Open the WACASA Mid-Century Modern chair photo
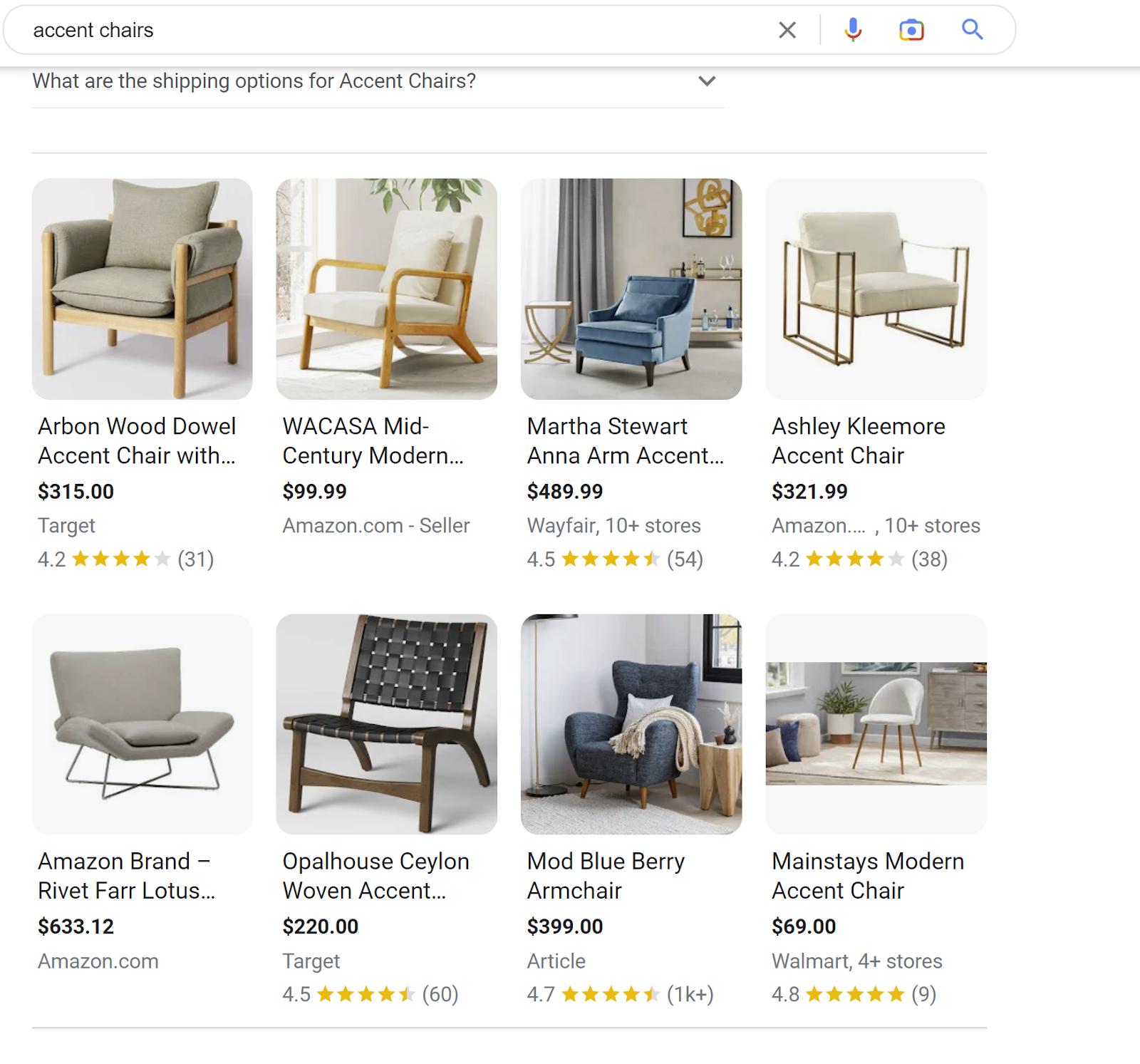Viewport: 1140px width, 1064px height. coord(386,289)
